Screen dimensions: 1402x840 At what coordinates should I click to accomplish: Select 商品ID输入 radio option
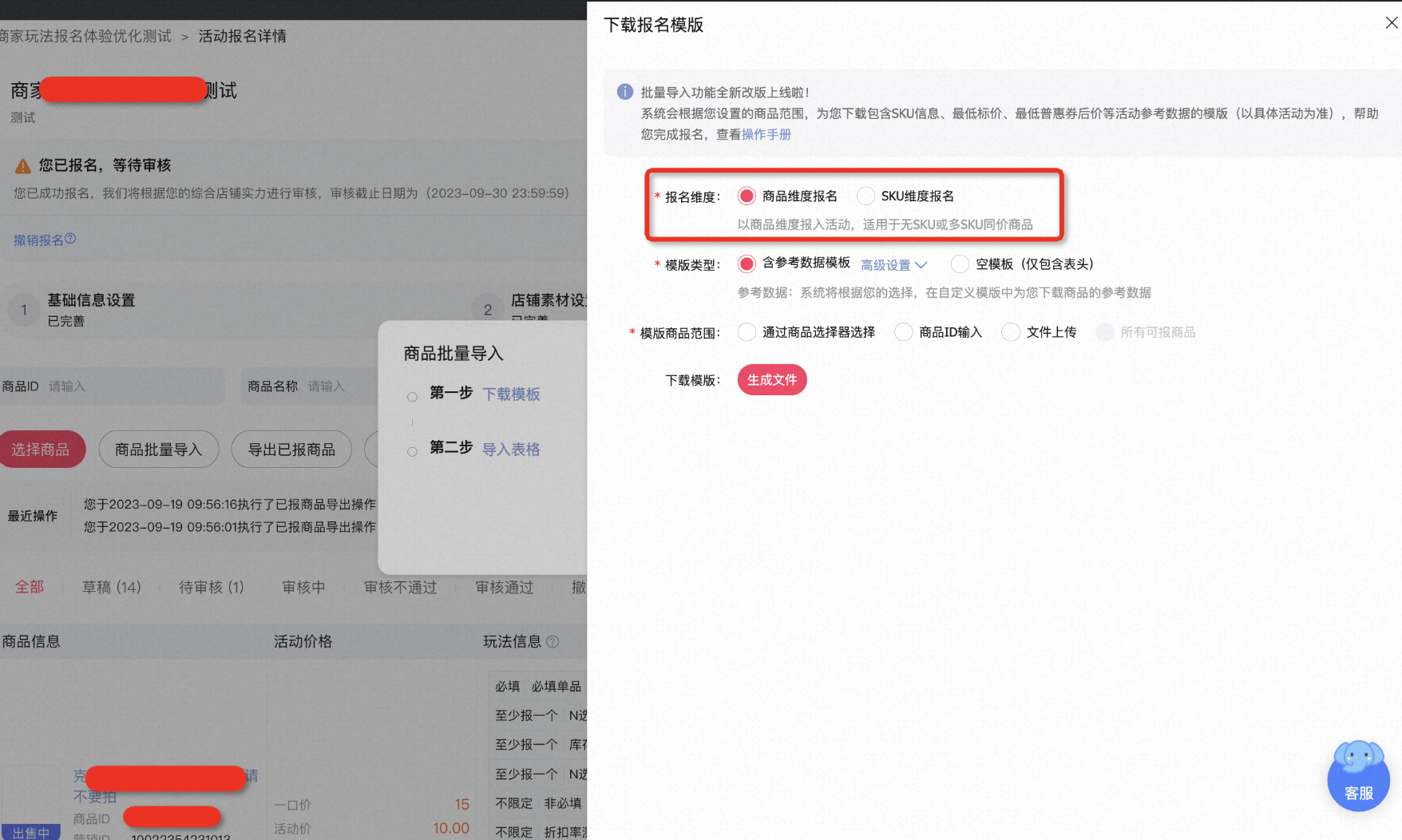tap(903, 332)
